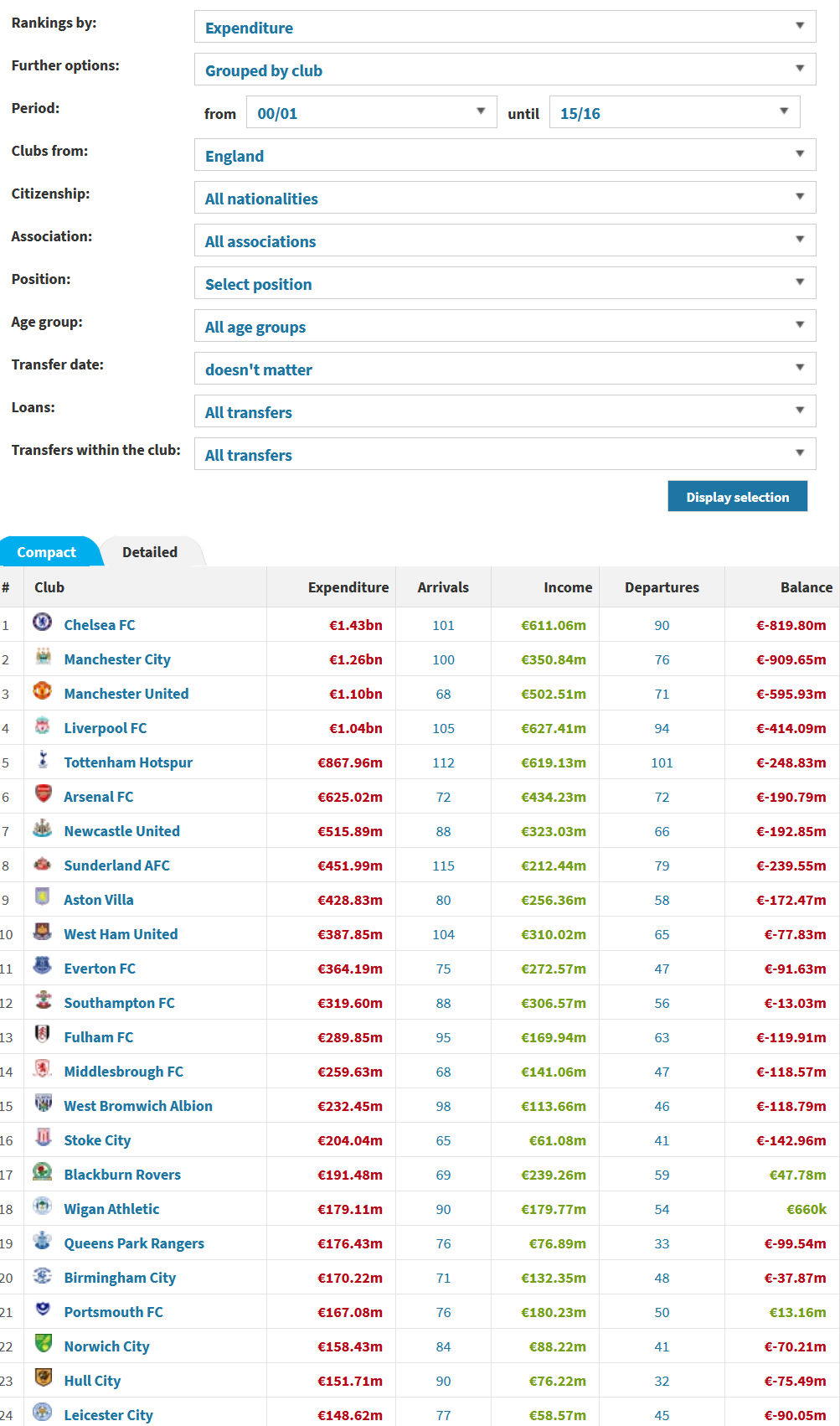Open the Select position dropdown
The height and width of the screenshot is (1426, 840).
tap(505, 283)
